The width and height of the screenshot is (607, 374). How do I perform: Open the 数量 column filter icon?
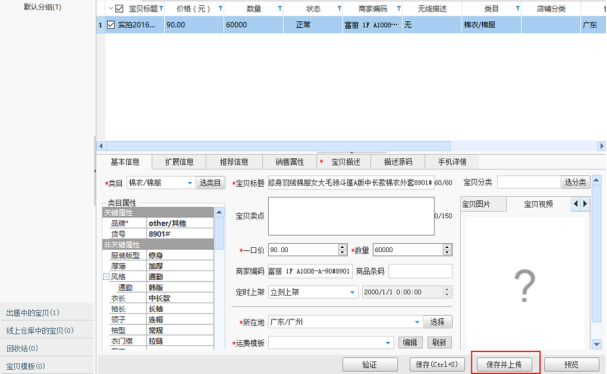click(280, 9)
